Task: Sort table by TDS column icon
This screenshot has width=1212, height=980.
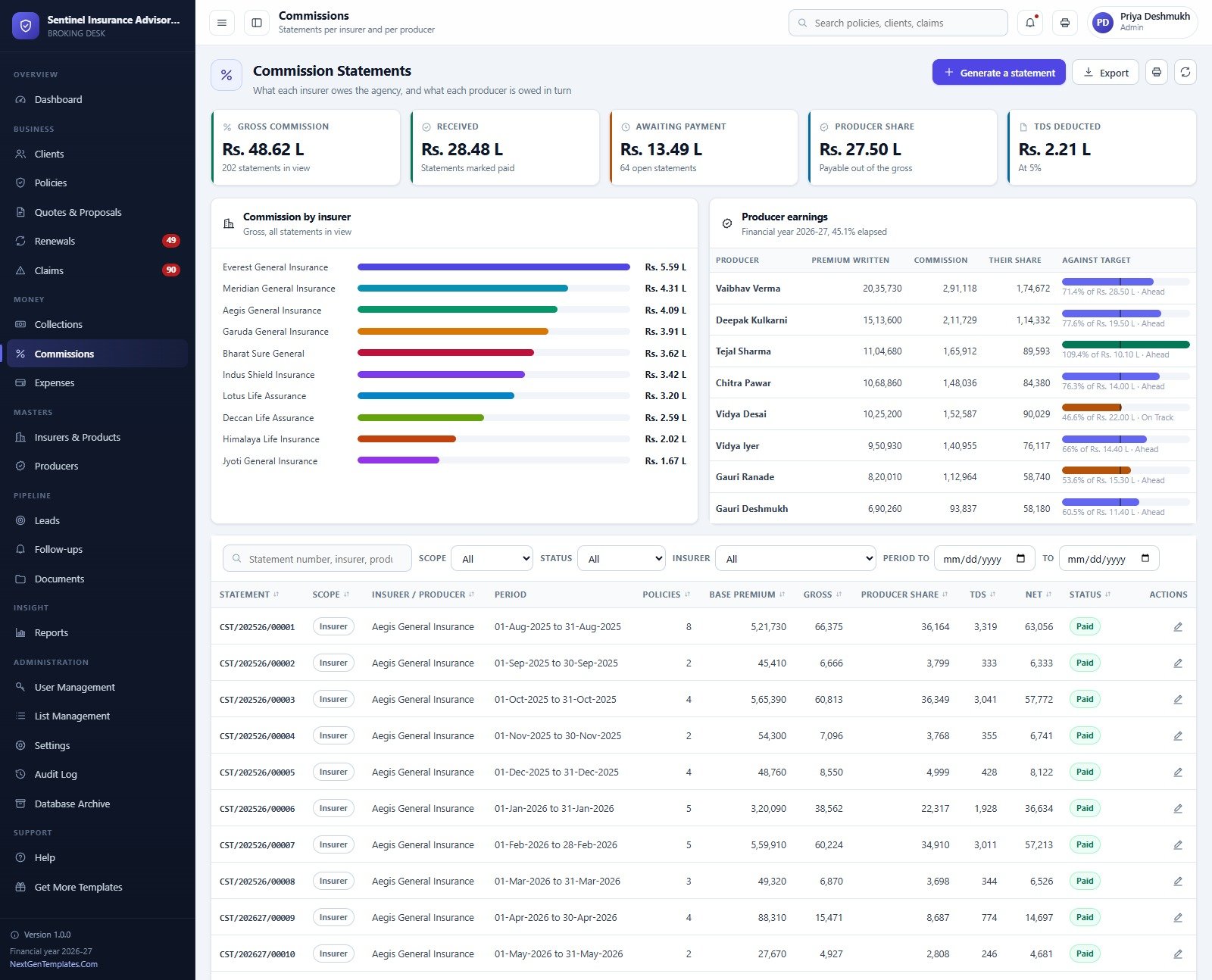Action: click(993, 595)
